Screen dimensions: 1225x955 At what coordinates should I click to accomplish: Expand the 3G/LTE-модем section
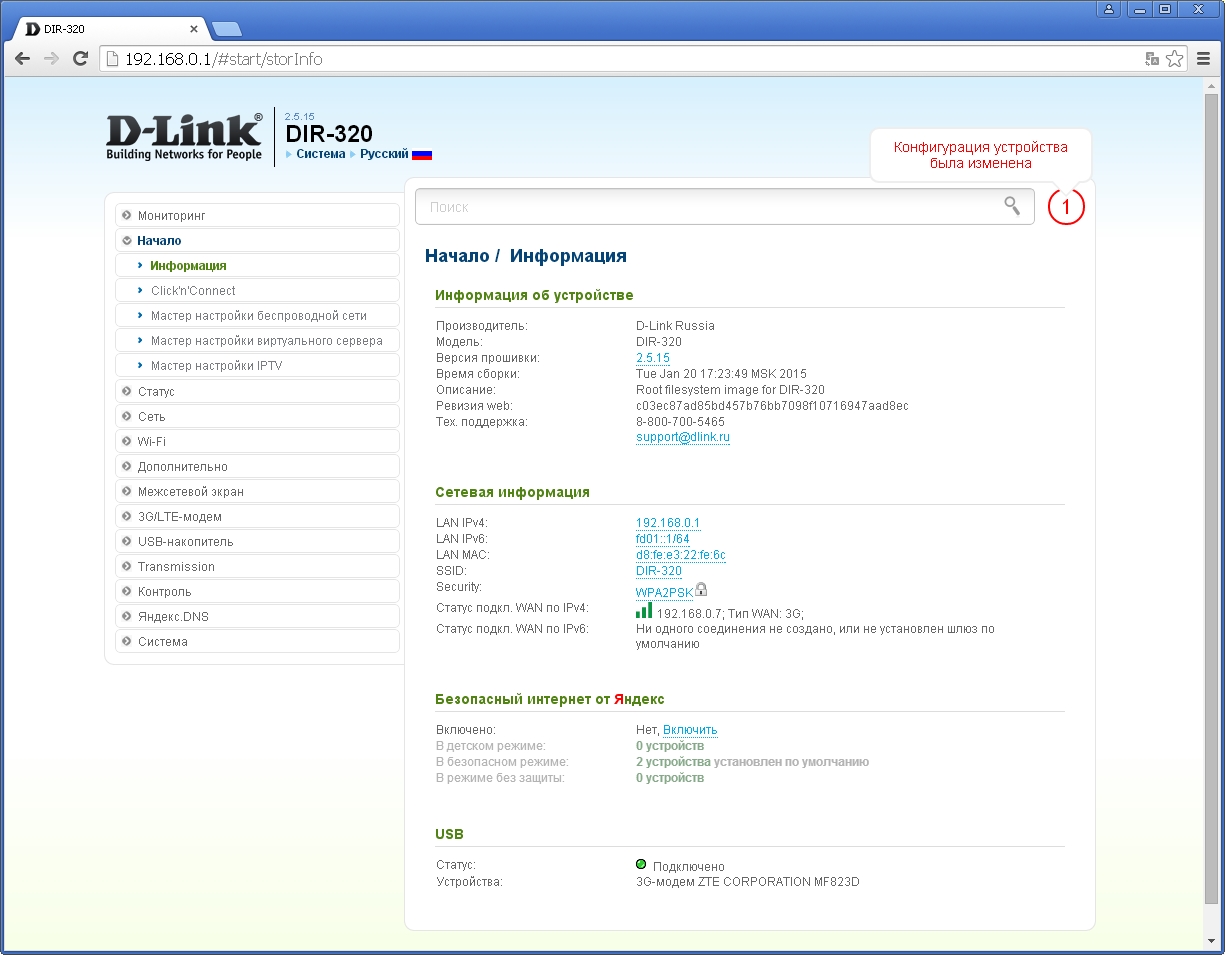click(257, 516)
